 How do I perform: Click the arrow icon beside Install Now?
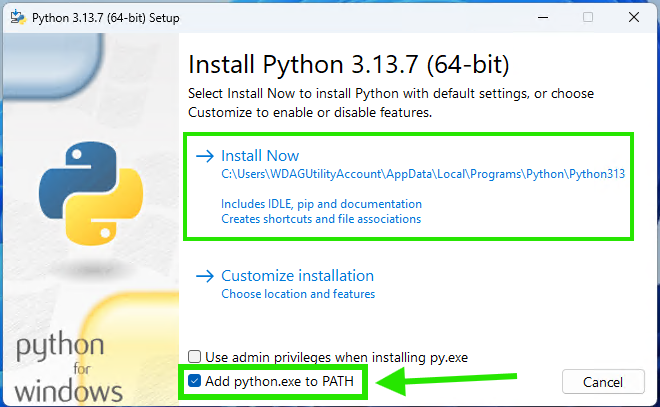[205, 156]
